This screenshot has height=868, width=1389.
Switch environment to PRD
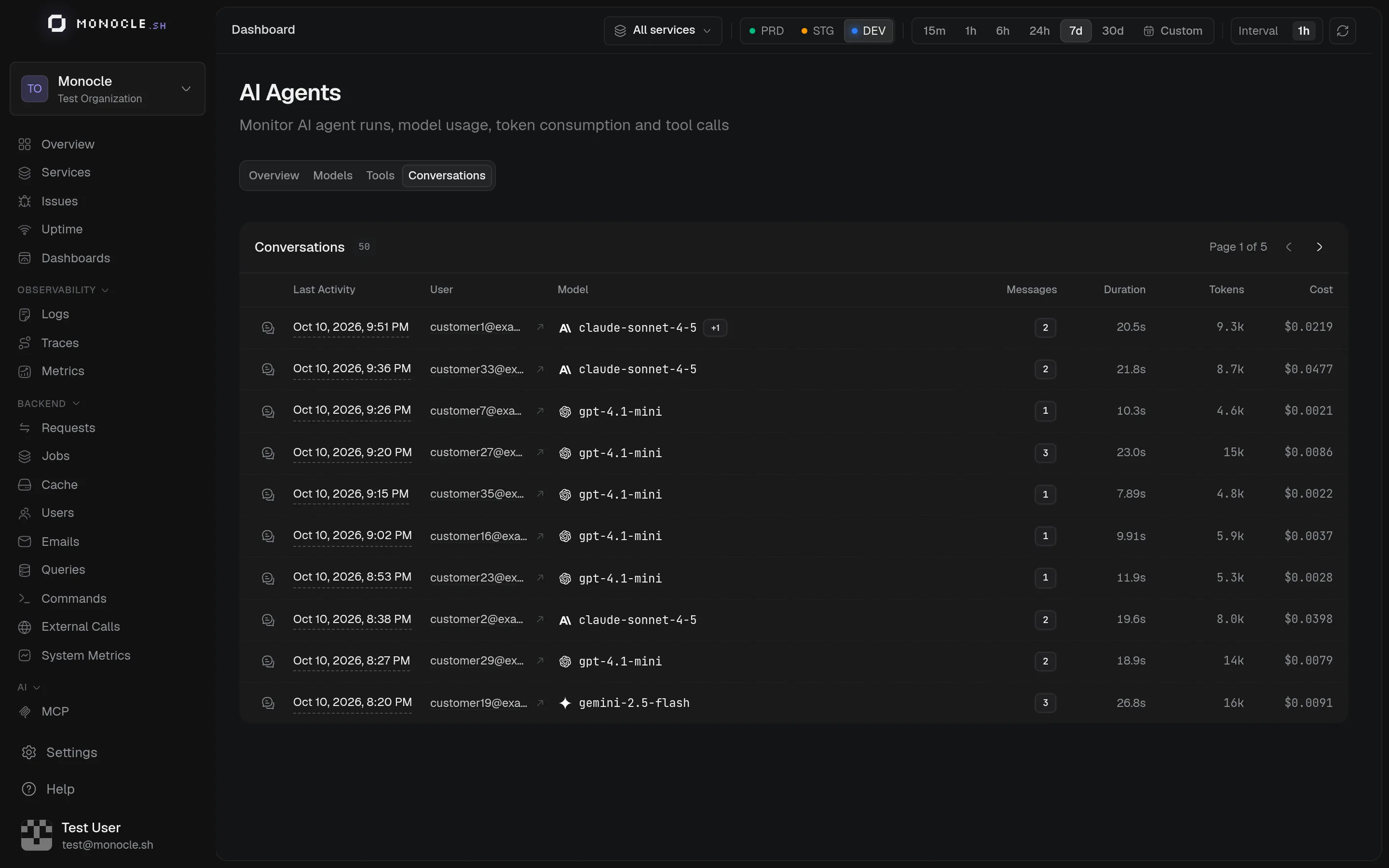pyautogui.click(x=767, y=30)
